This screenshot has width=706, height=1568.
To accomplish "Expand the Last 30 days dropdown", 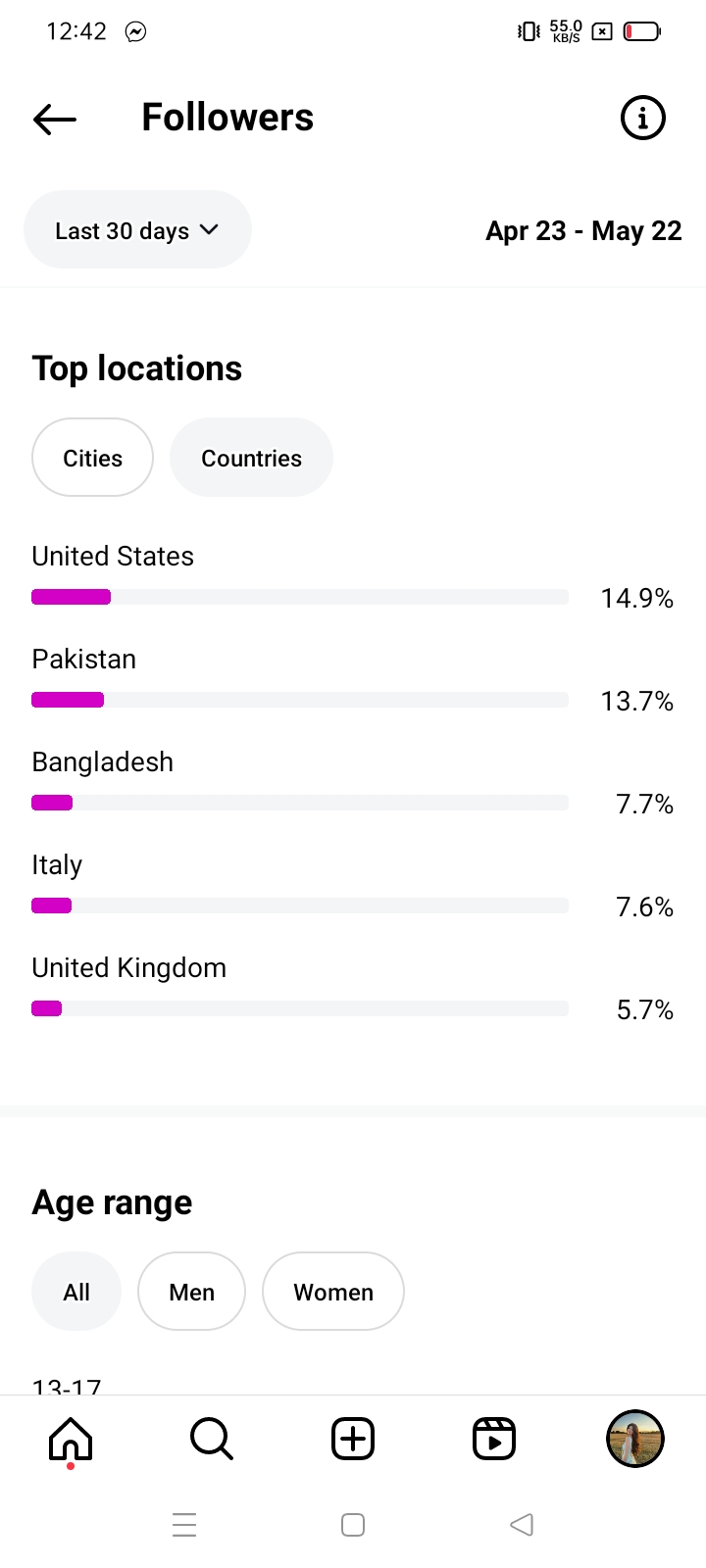I will pos(137,230).
